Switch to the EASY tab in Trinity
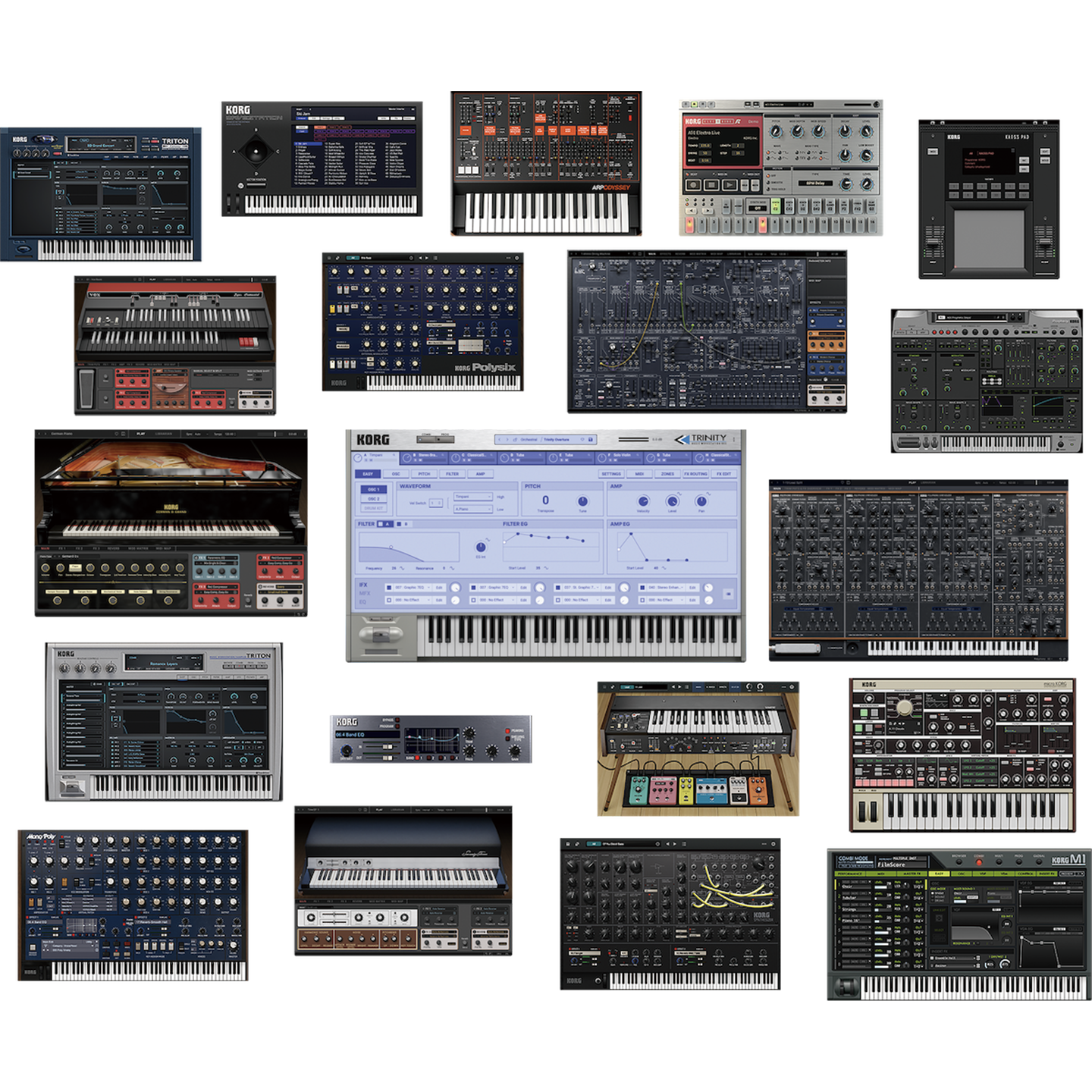This screenshot has height=1092, width=1092. click(368, 474)
